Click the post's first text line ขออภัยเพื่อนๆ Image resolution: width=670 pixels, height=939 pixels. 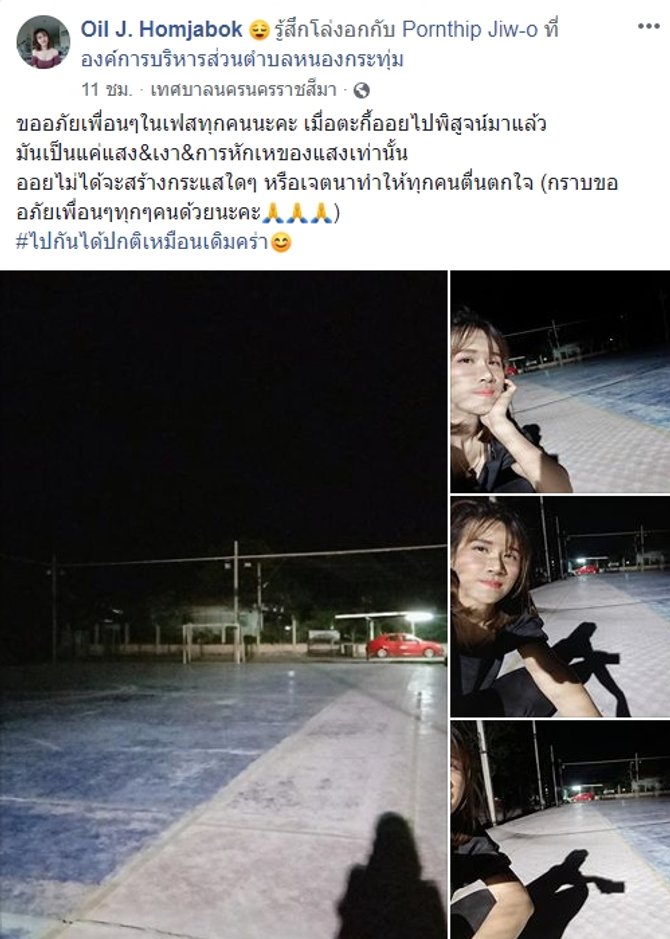[x=281, y=125]
